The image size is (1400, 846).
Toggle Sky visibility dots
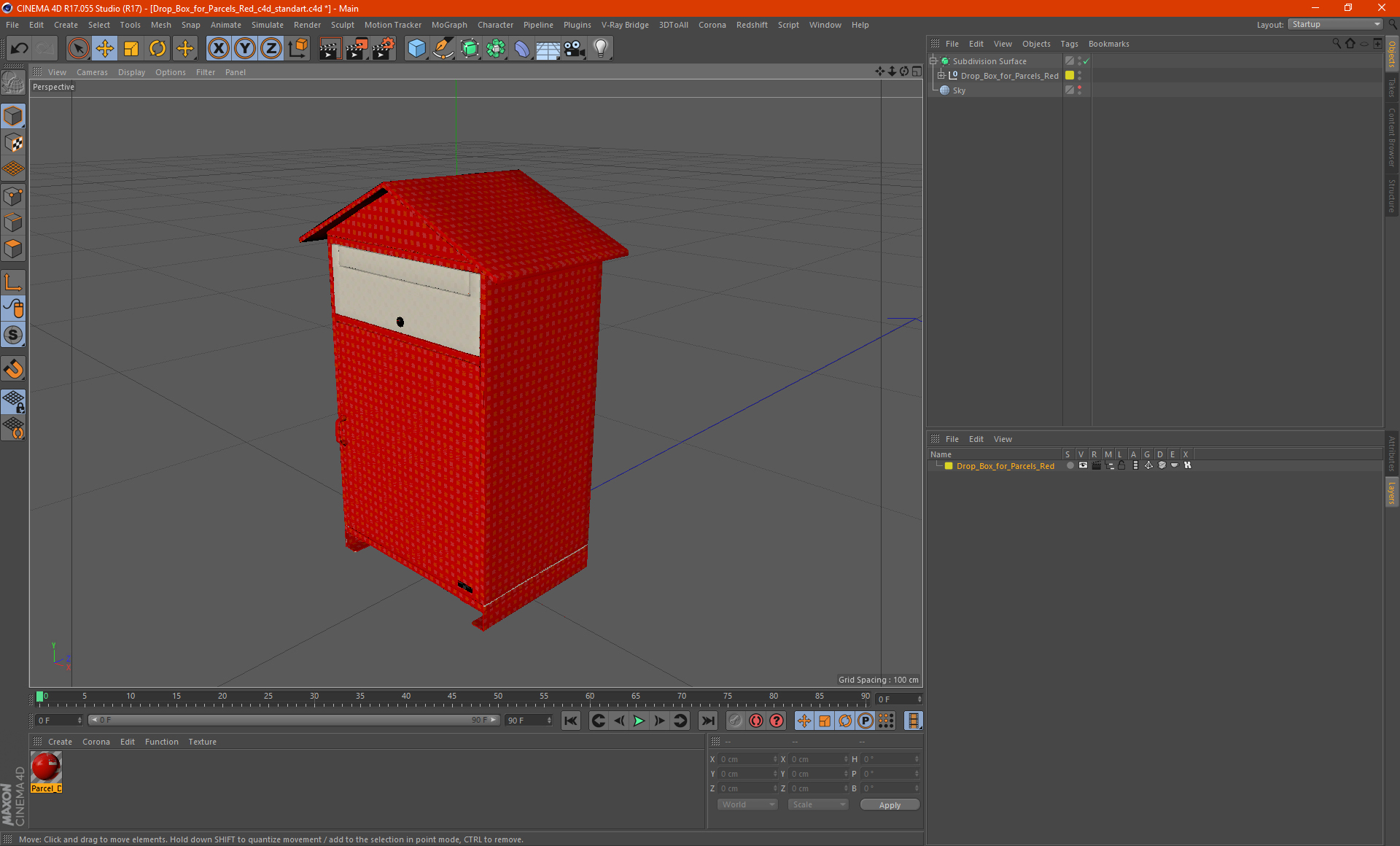pyautogui.click(x=1079, y=90)
